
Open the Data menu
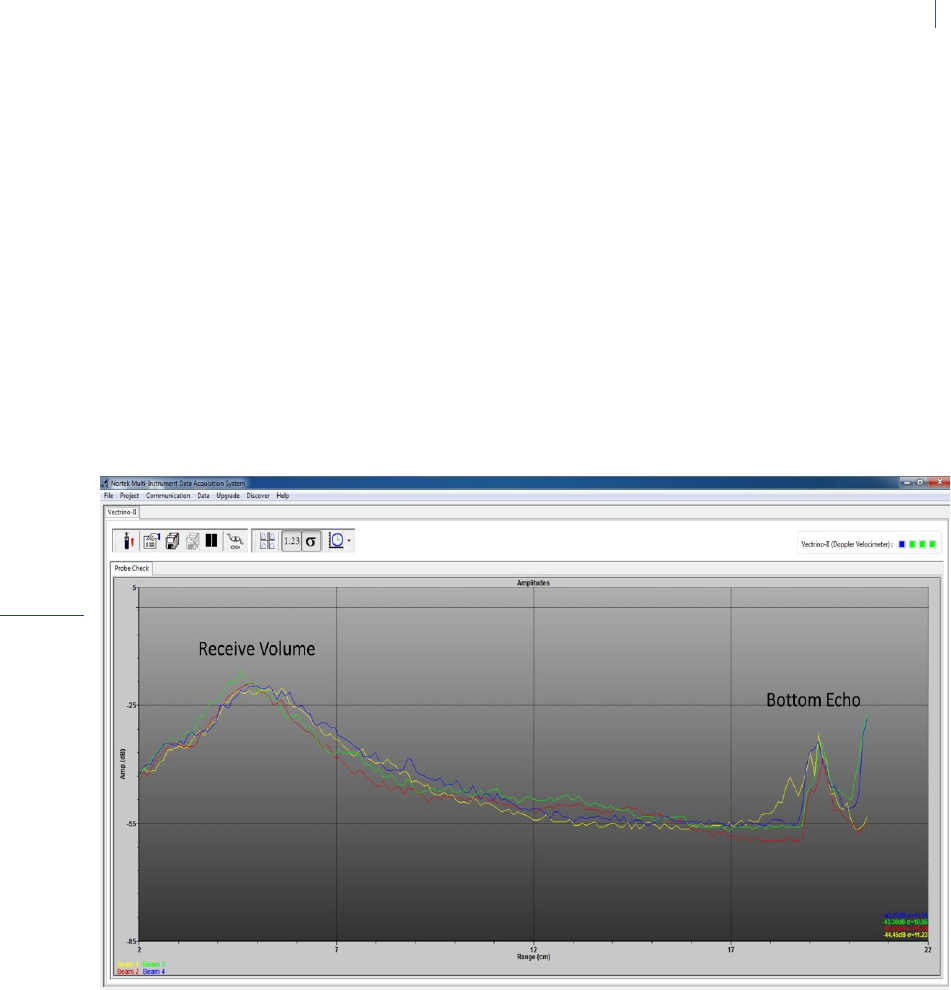[x=203, y=496]
